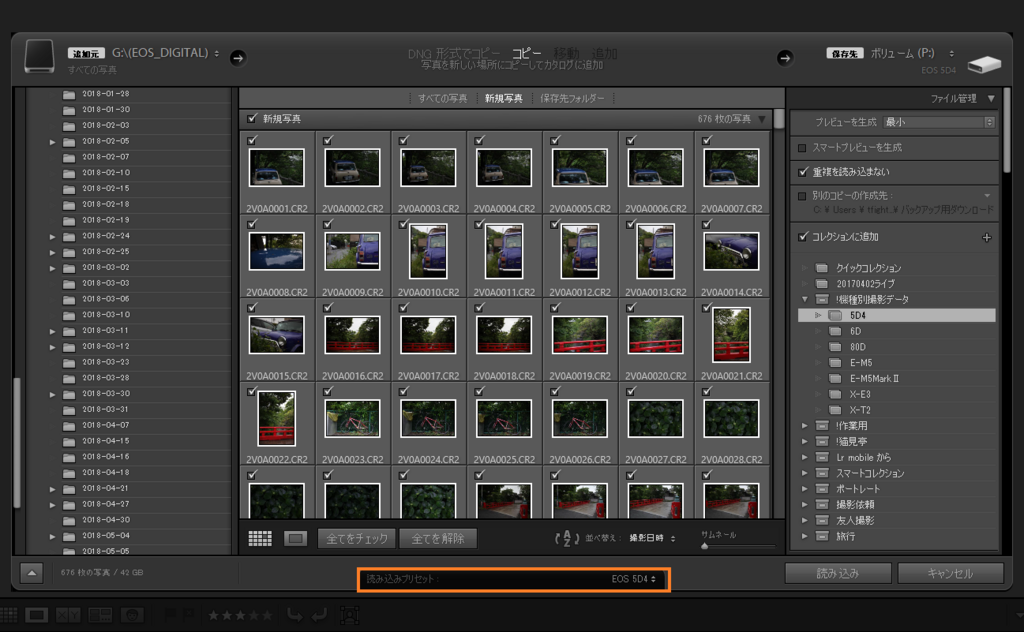The image size is (1024, 632).
Task: Click the 全てをチェック button
Action: [x=357, y=539]
